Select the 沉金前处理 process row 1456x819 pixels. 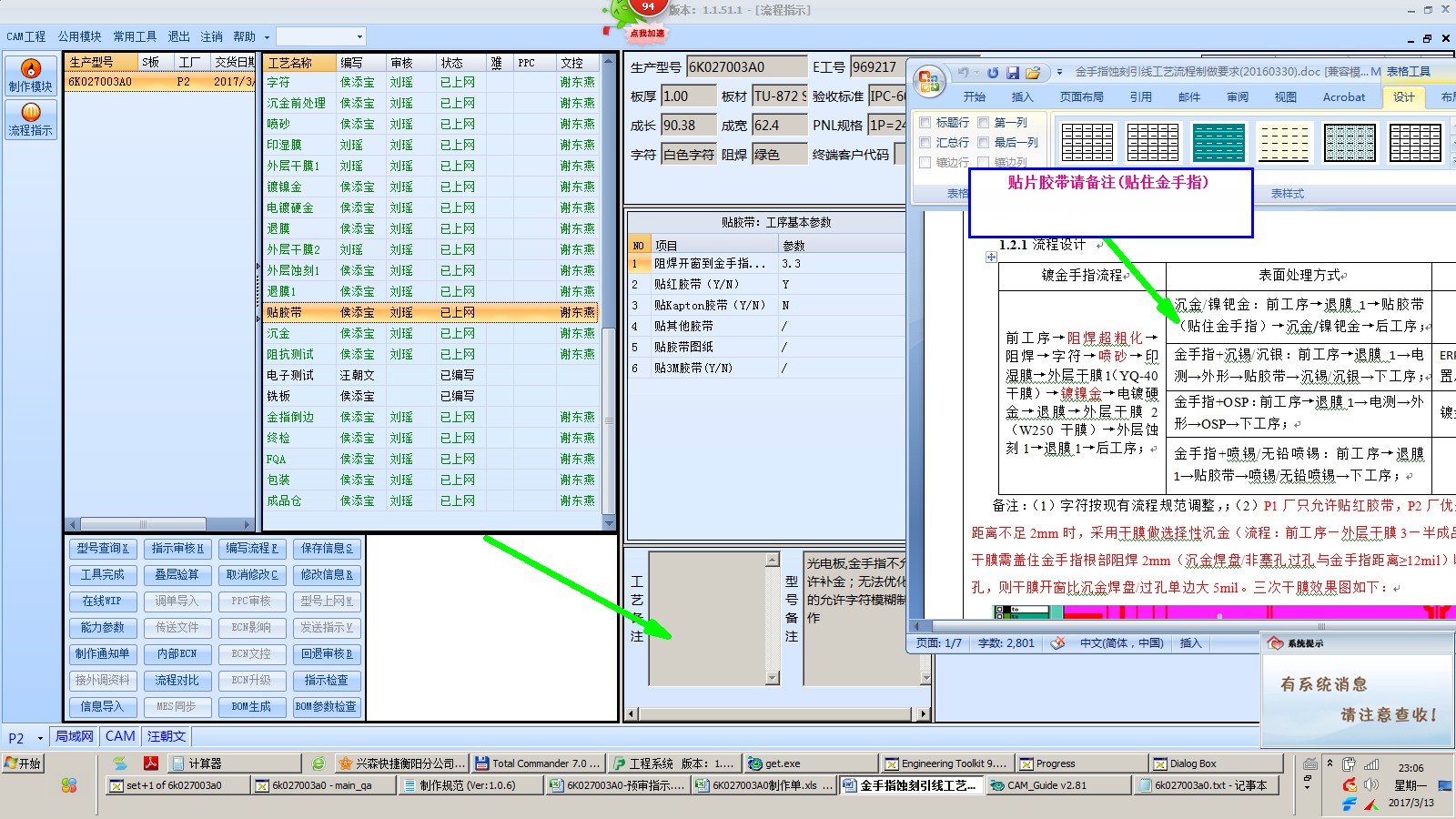coord(431,103)
